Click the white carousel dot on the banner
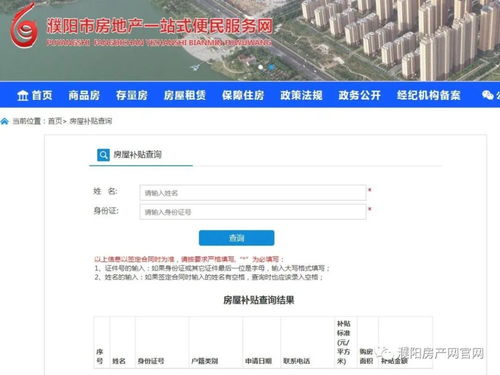 coord(261,67)
